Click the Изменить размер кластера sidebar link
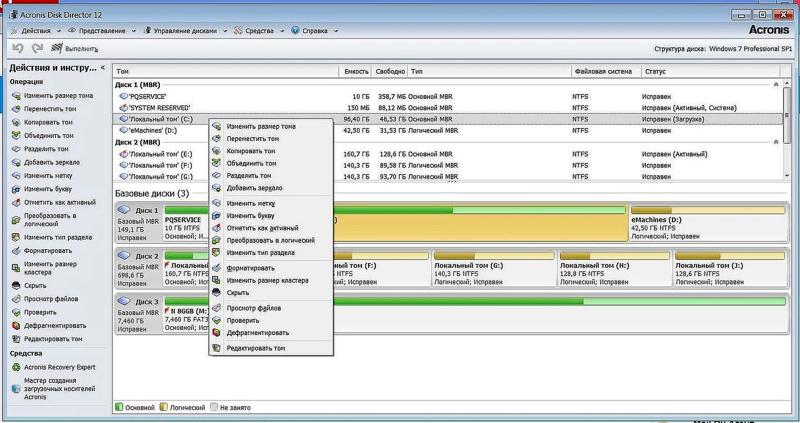The image size is (800, 423). (50, 268)
